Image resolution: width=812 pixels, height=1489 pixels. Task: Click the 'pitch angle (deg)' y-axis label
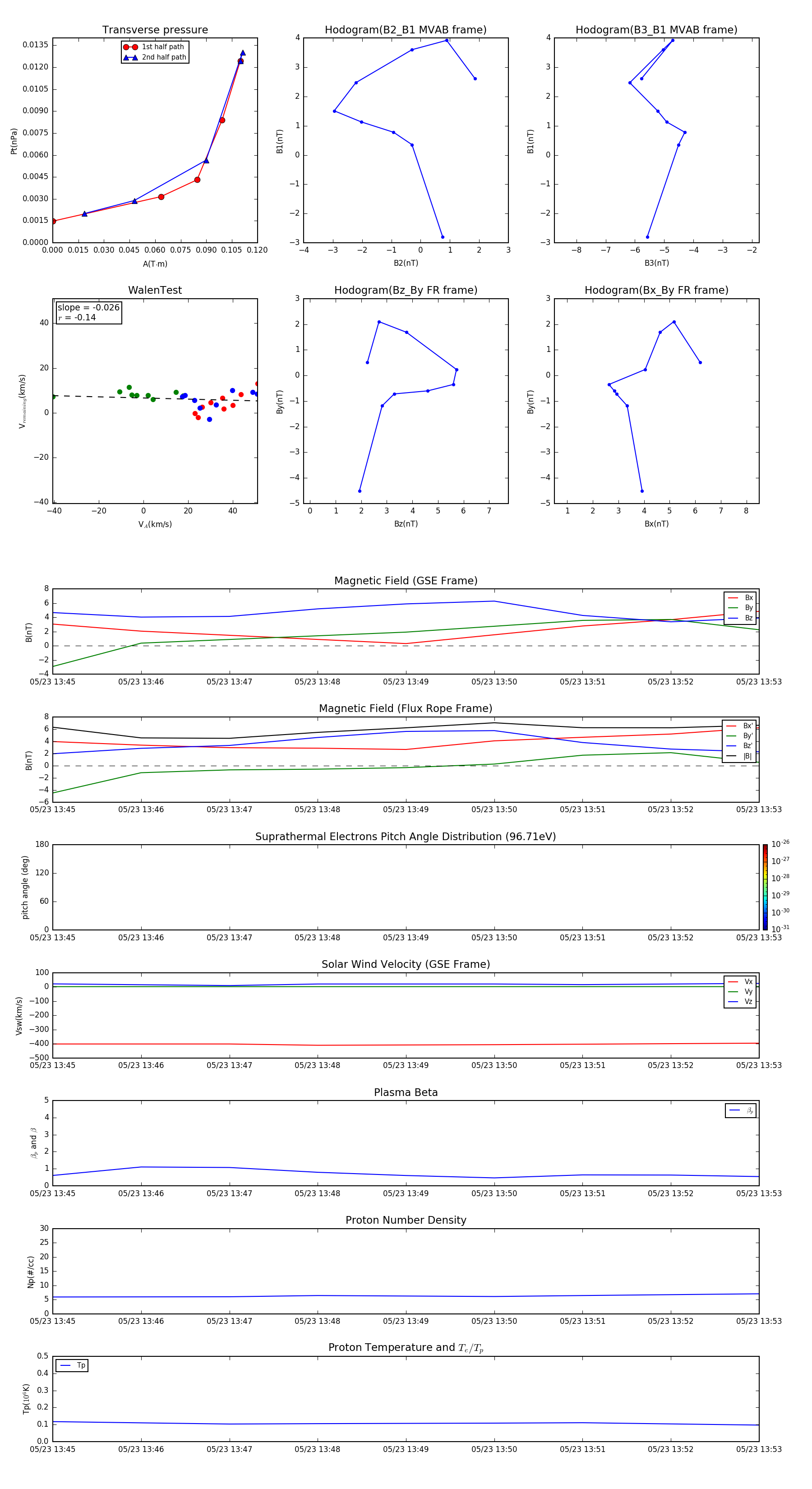[x=25, y=887]
